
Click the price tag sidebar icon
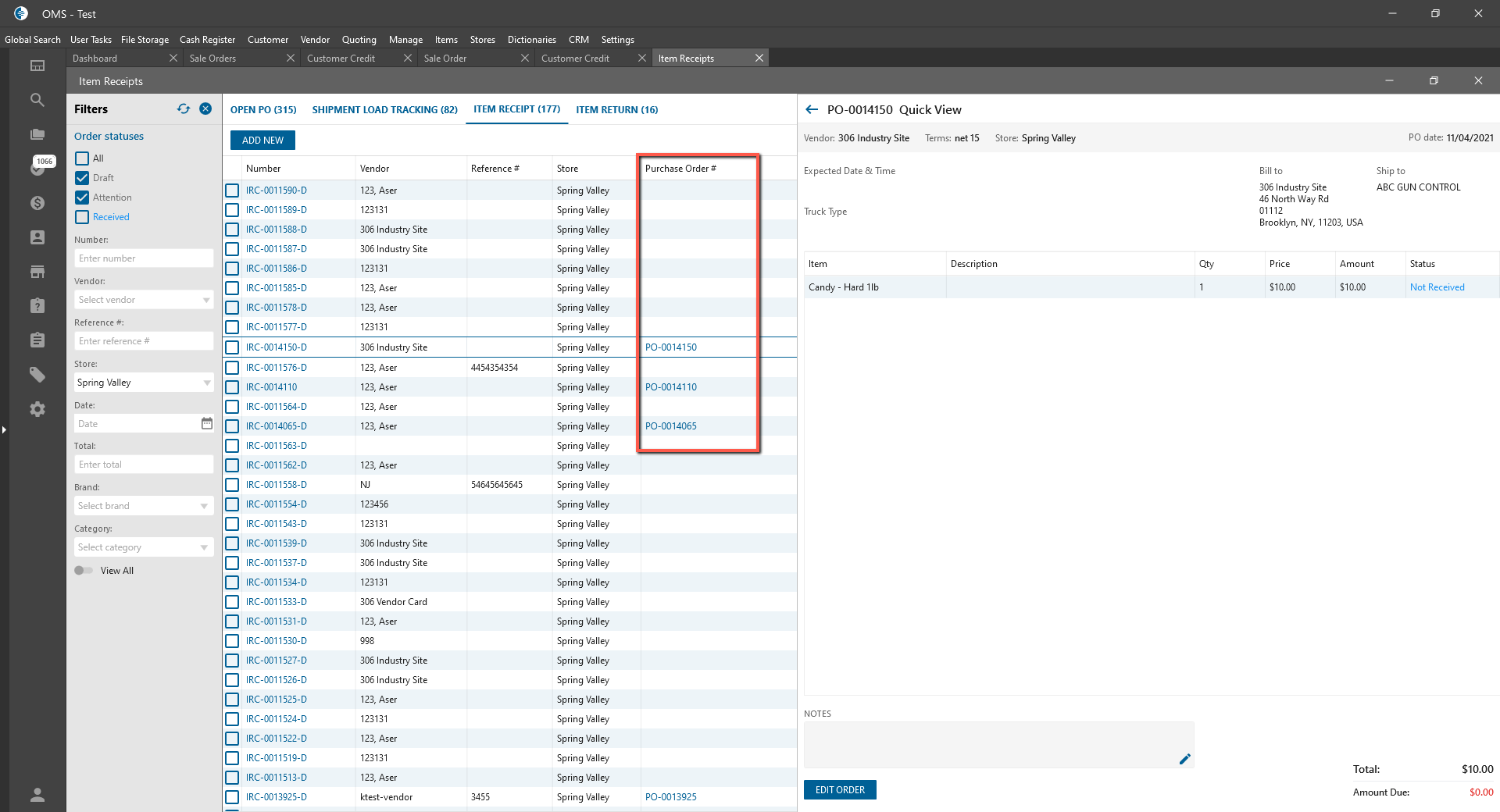(37, 375)
